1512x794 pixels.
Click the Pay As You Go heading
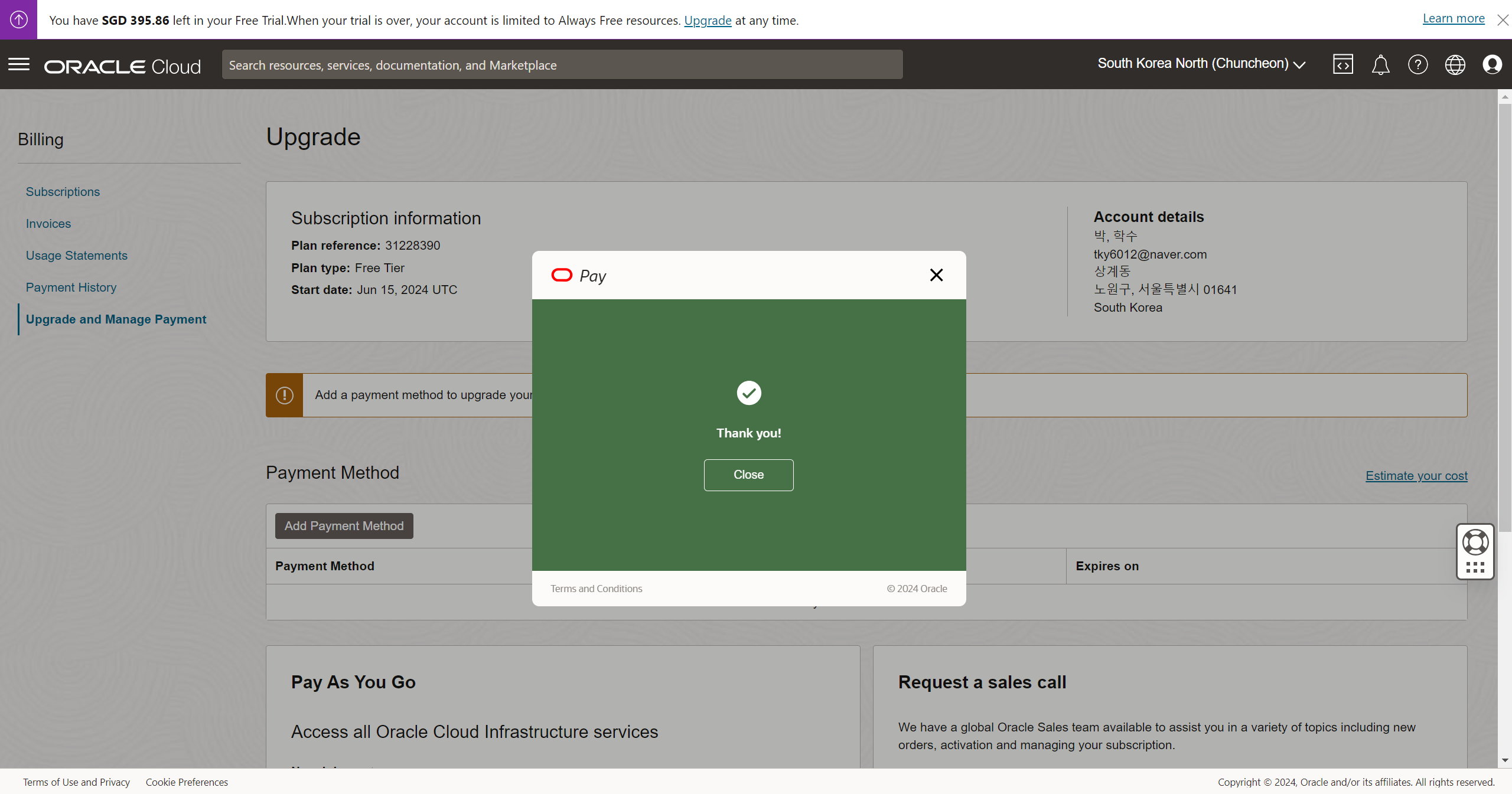(x=353, y=682)
